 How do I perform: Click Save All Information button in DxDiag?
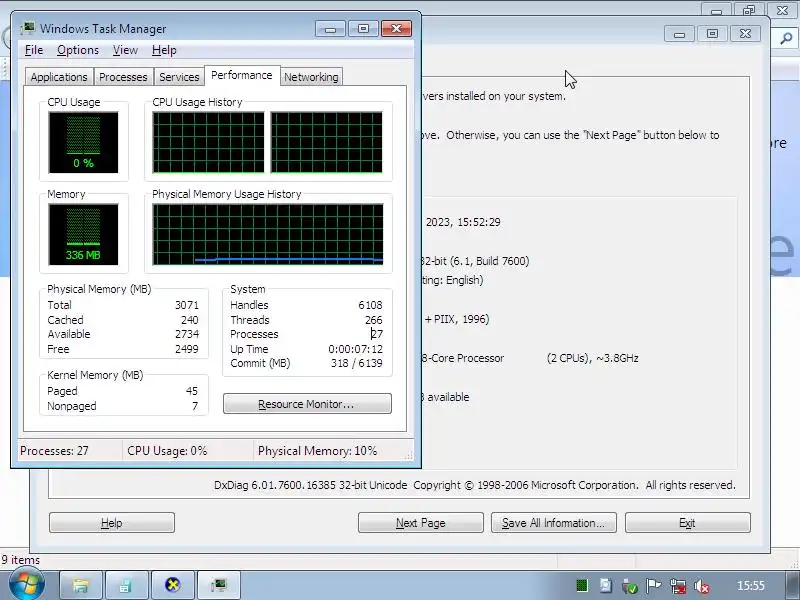tap(554, 523)
